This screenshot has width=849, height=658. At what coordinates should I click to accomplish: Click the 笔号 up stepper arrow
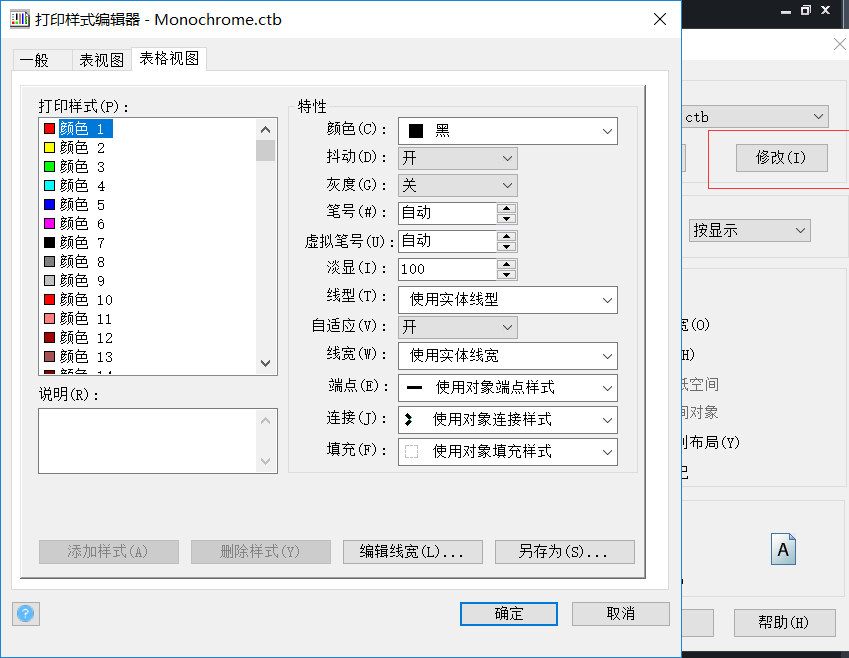click(x=508, y=208)
